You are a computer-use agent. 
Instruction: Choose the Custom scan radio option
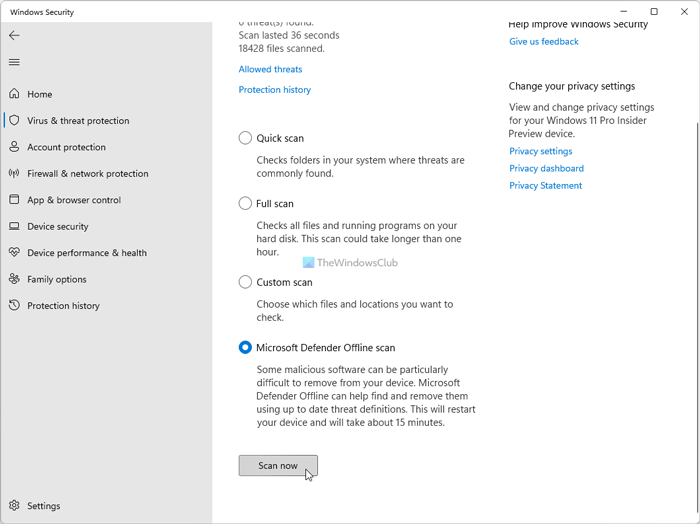click(x=245, y=282)
